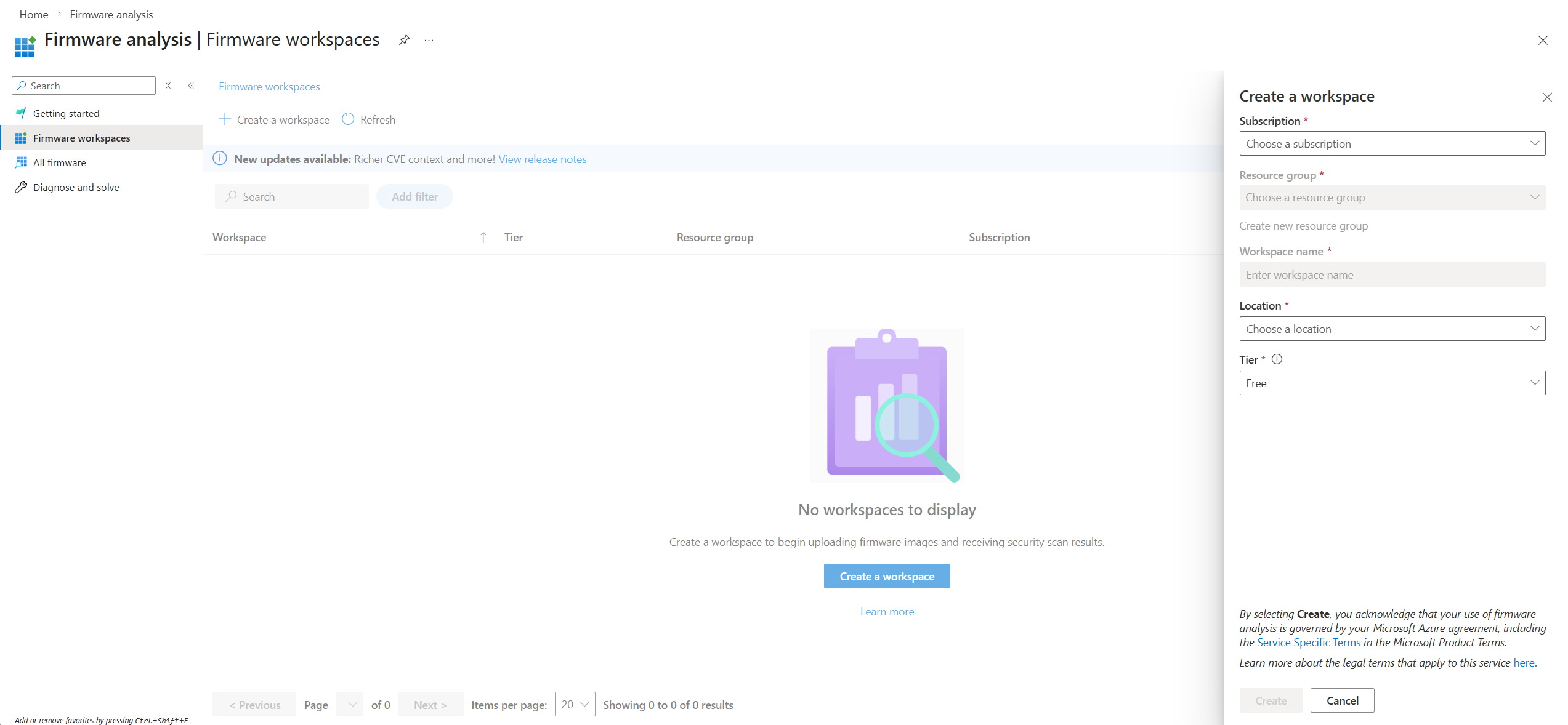Viewport: 1568px width, 725px height.
Task: Go to Home breadcrumb
Action: pyautogui.click(x=34, y=14)
